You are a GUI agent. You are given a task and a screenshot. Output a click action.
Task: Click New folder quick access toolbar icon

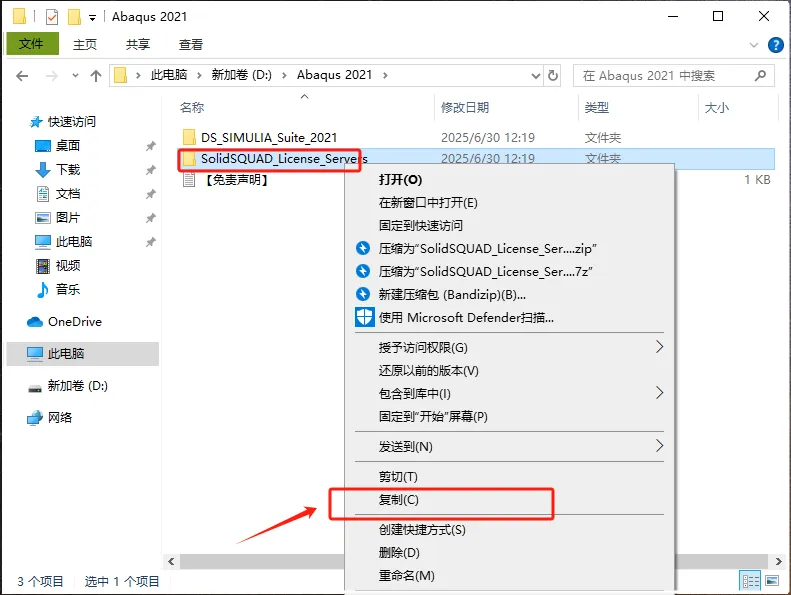click(x=74, y=17)
